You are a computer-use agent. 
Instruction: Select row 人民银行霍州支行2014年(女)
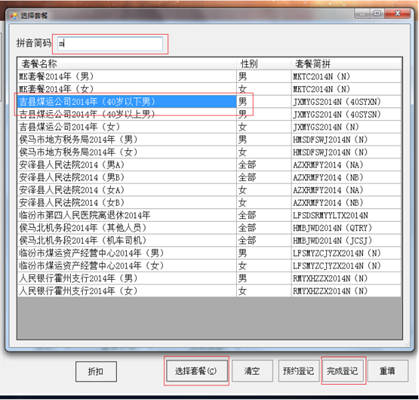[x=209, y=291]
